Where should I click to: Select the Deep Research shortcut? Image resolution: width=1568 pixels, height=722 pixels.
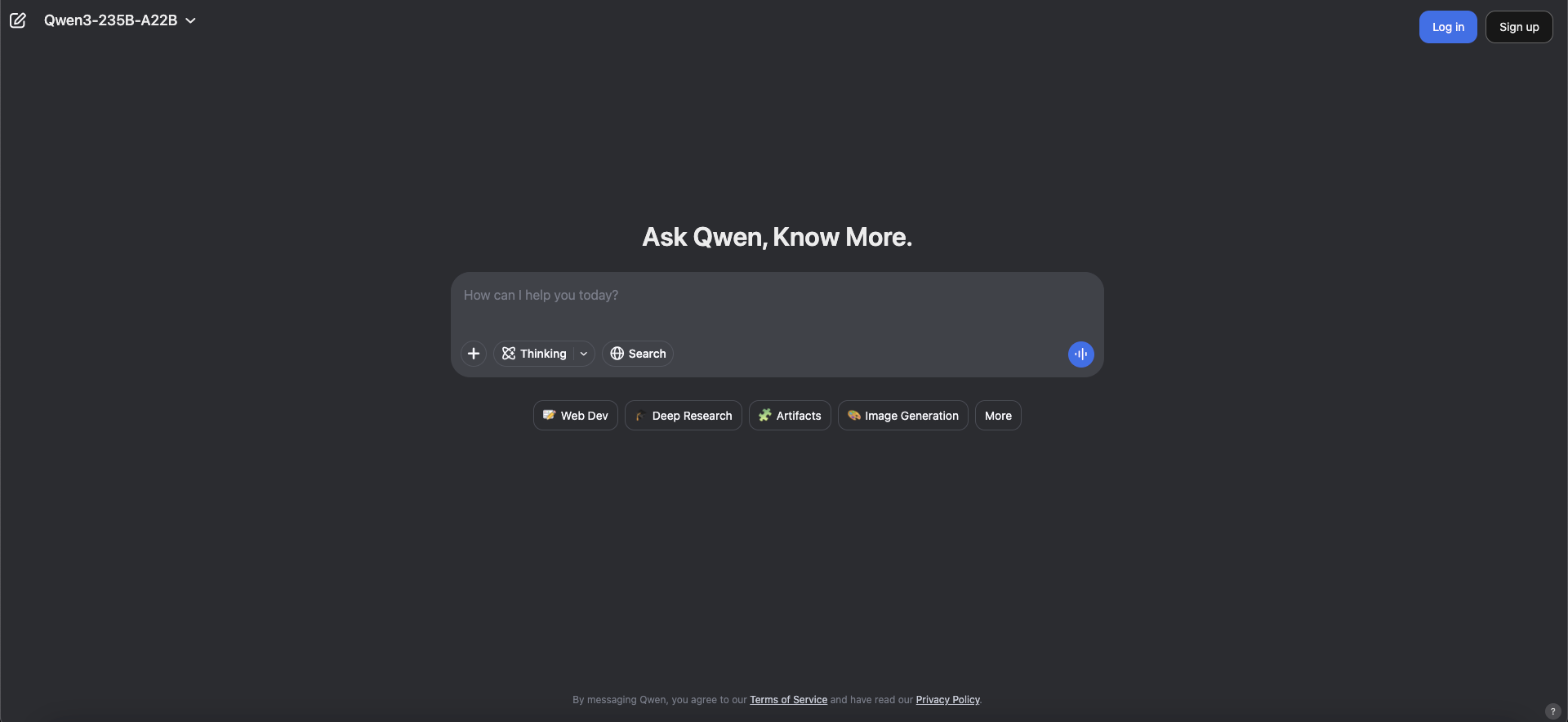click(684, 416)
